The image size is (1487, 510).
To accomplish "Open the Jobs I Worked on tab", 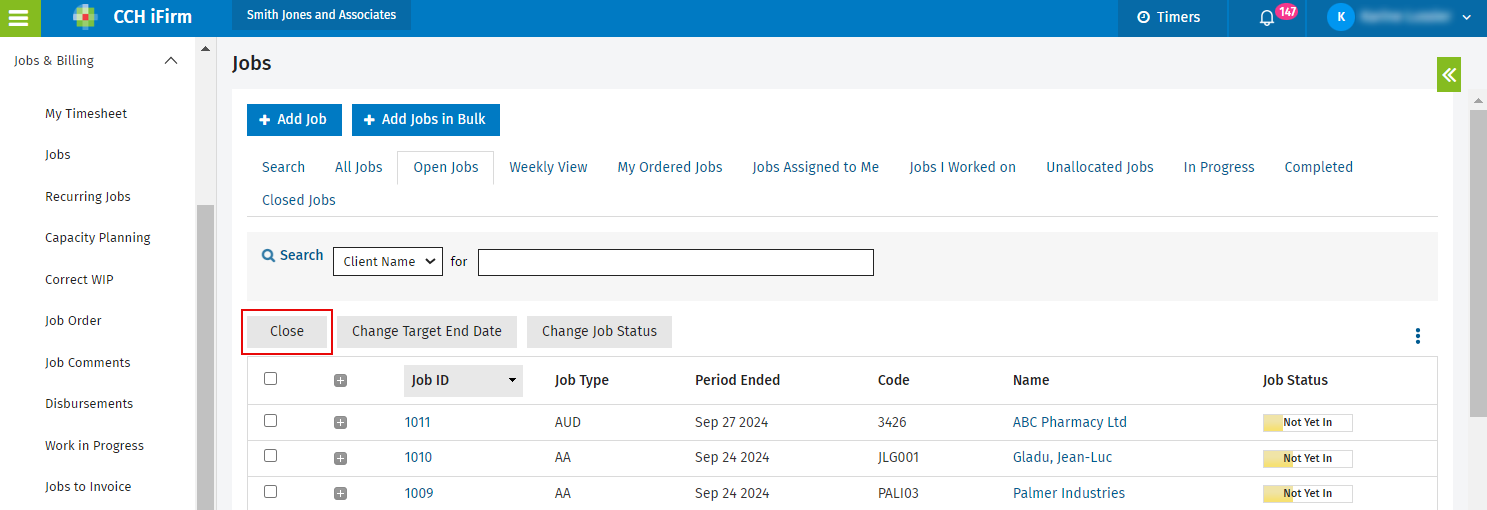I will click(x=963, y=167).
